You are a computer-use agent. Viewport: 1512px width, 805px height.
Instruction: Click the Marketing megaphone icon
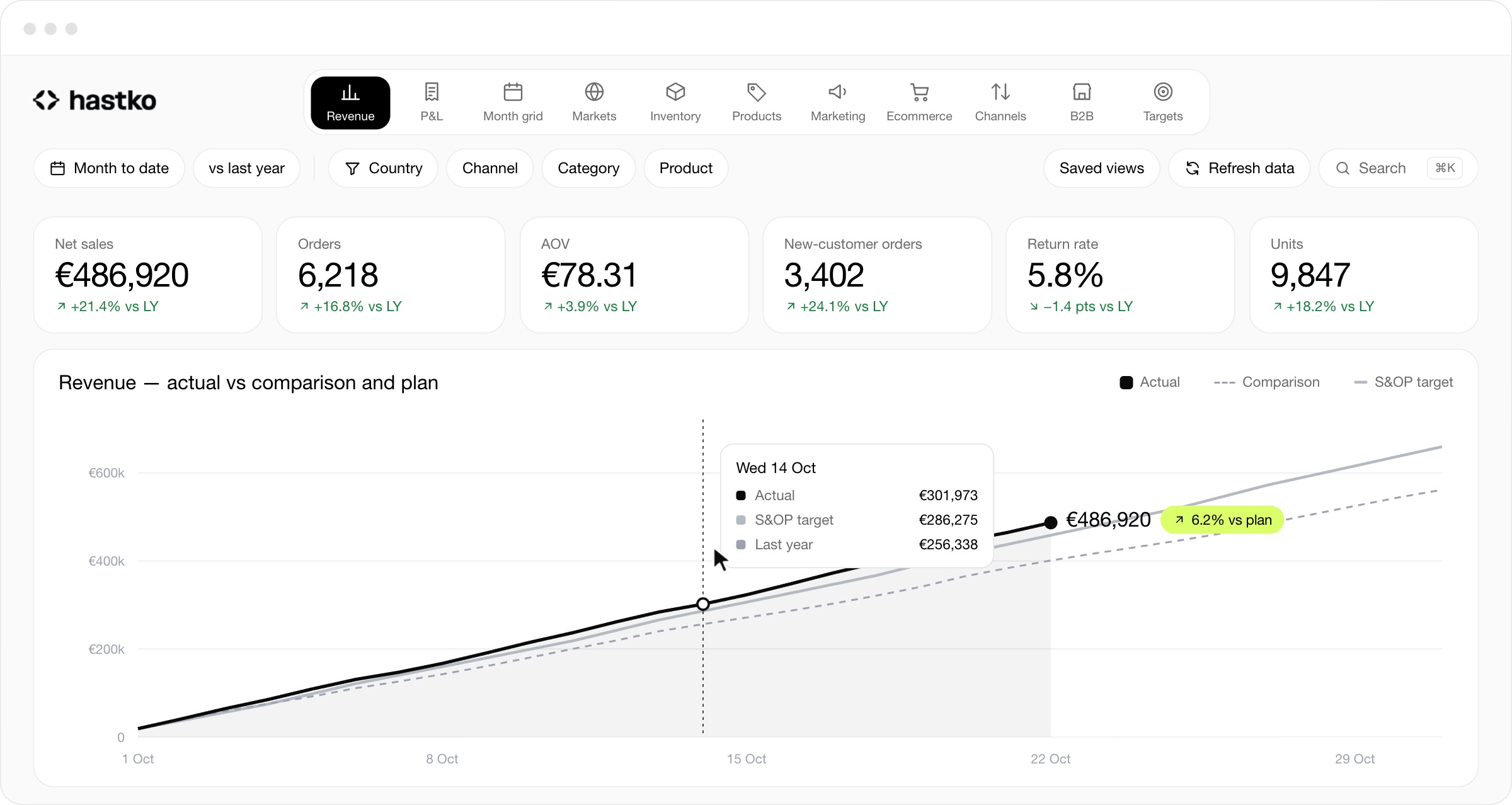[838, 92]
